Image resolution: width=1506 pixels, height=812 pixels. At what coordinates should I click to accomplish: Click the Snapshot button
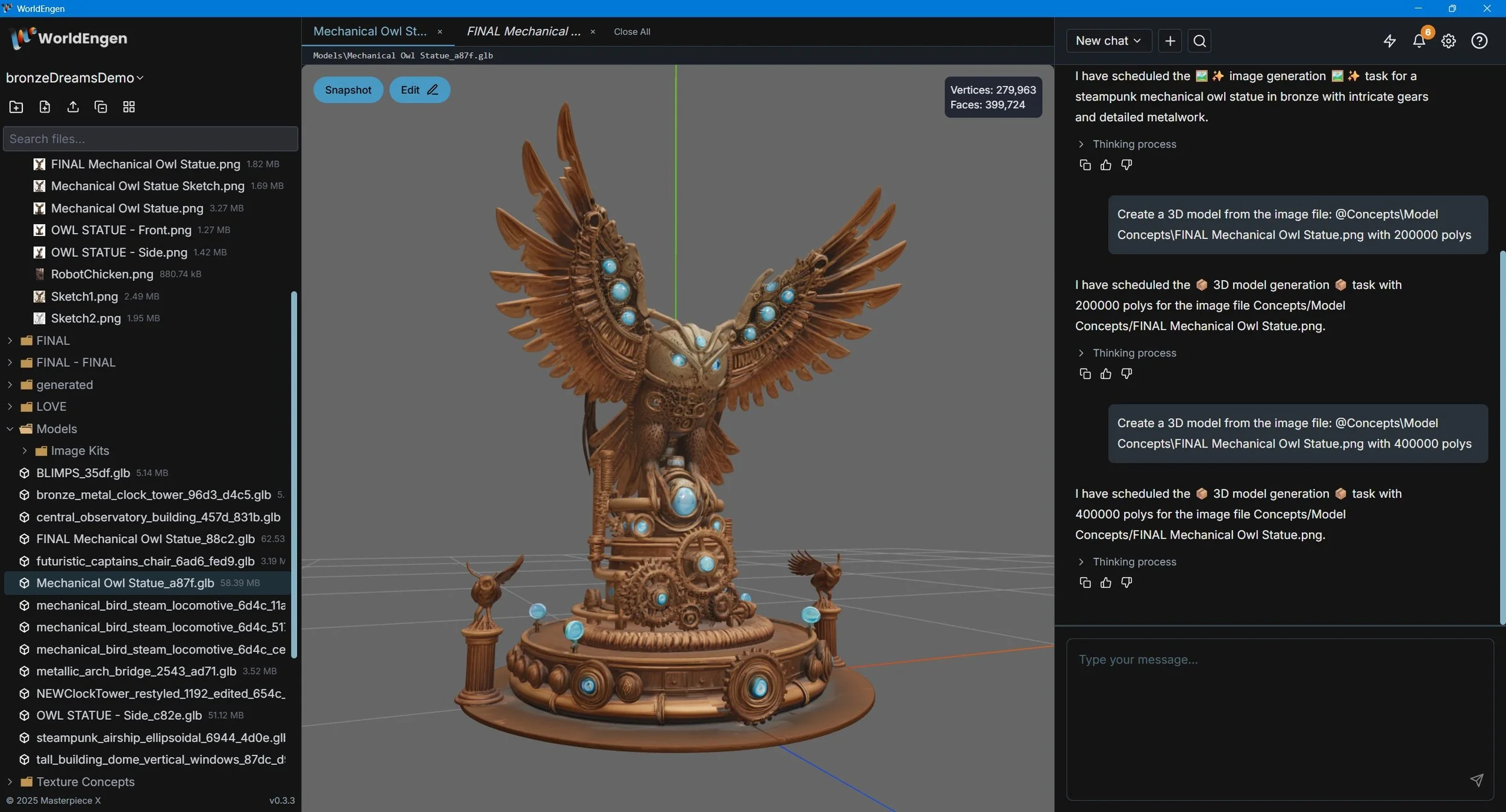(348, 90)
